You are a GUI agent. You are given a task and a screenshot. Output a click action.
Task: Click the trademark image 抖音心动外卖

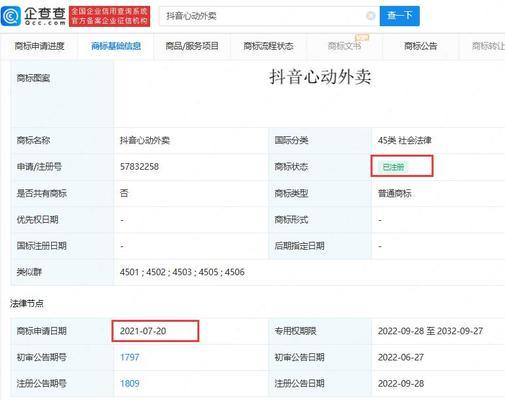point(320,77)
